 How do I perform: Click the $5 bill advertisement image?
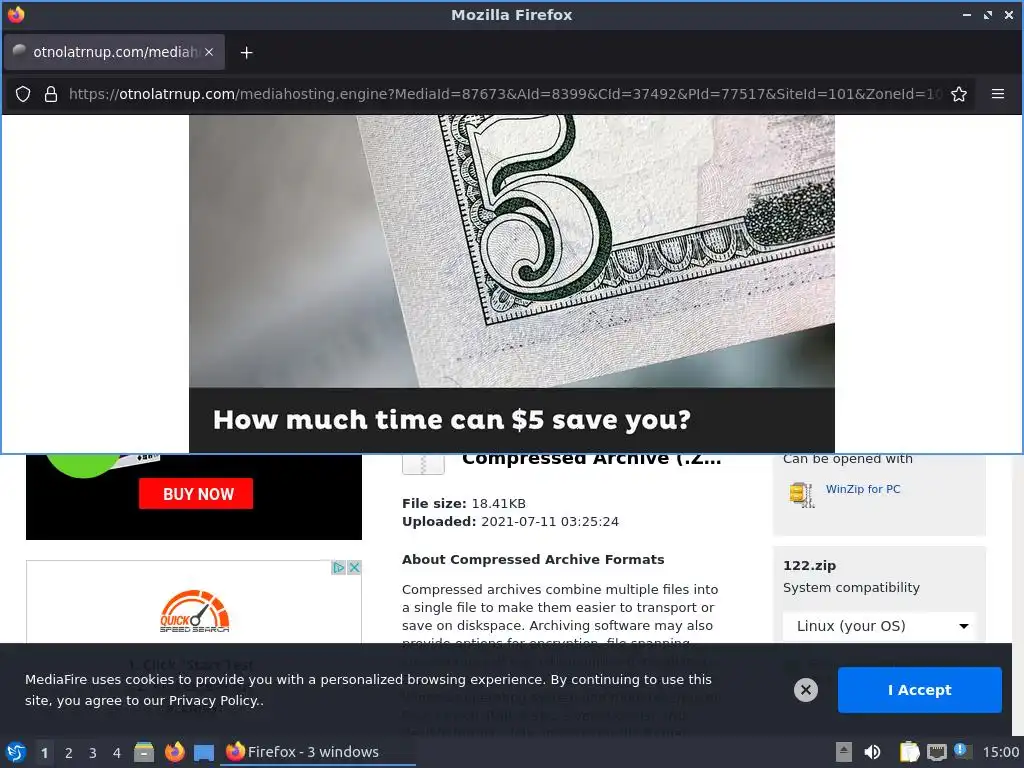[511, 251]
